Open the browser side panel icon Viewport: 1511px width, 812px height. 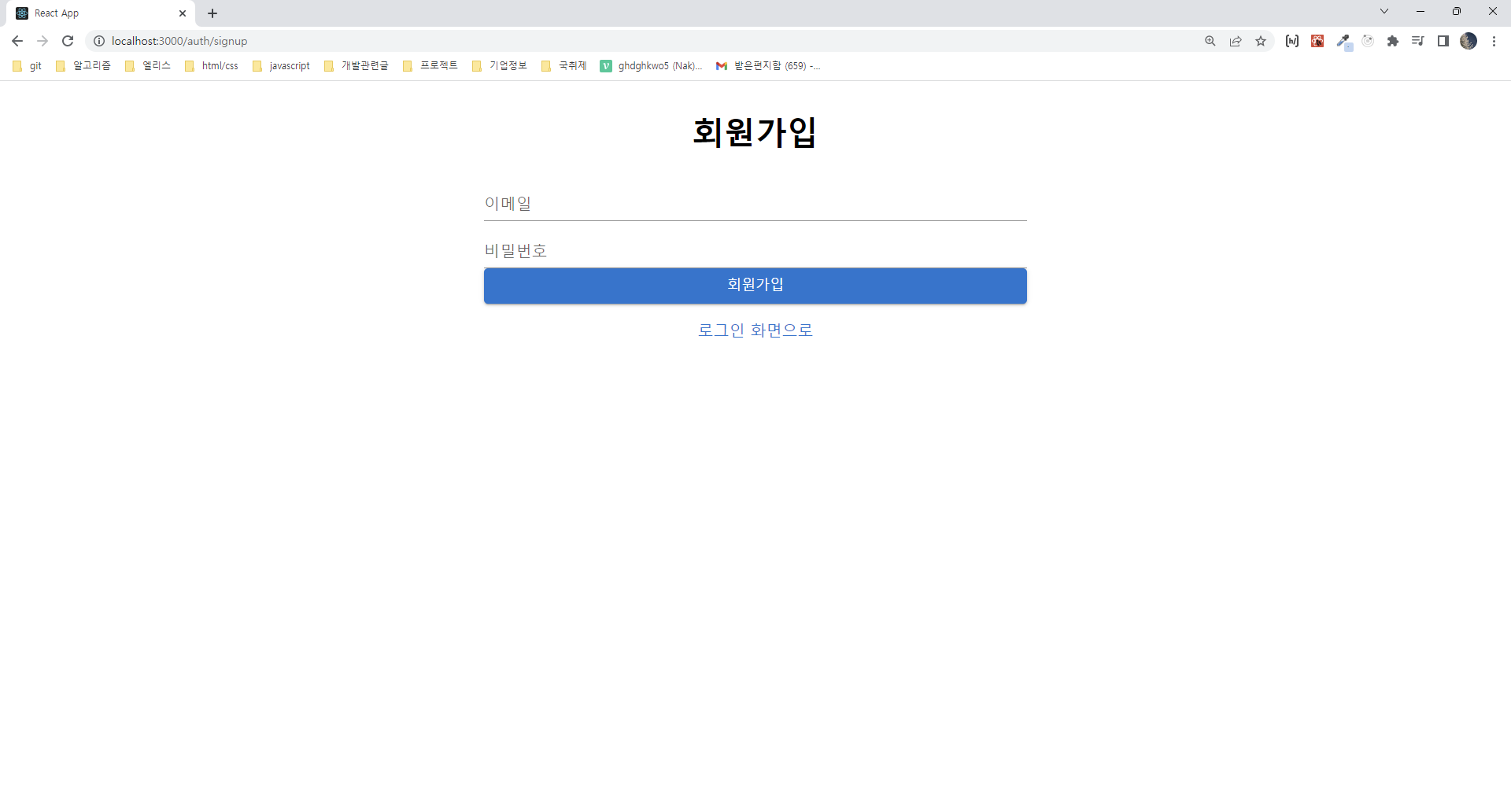coord(1443,41)
